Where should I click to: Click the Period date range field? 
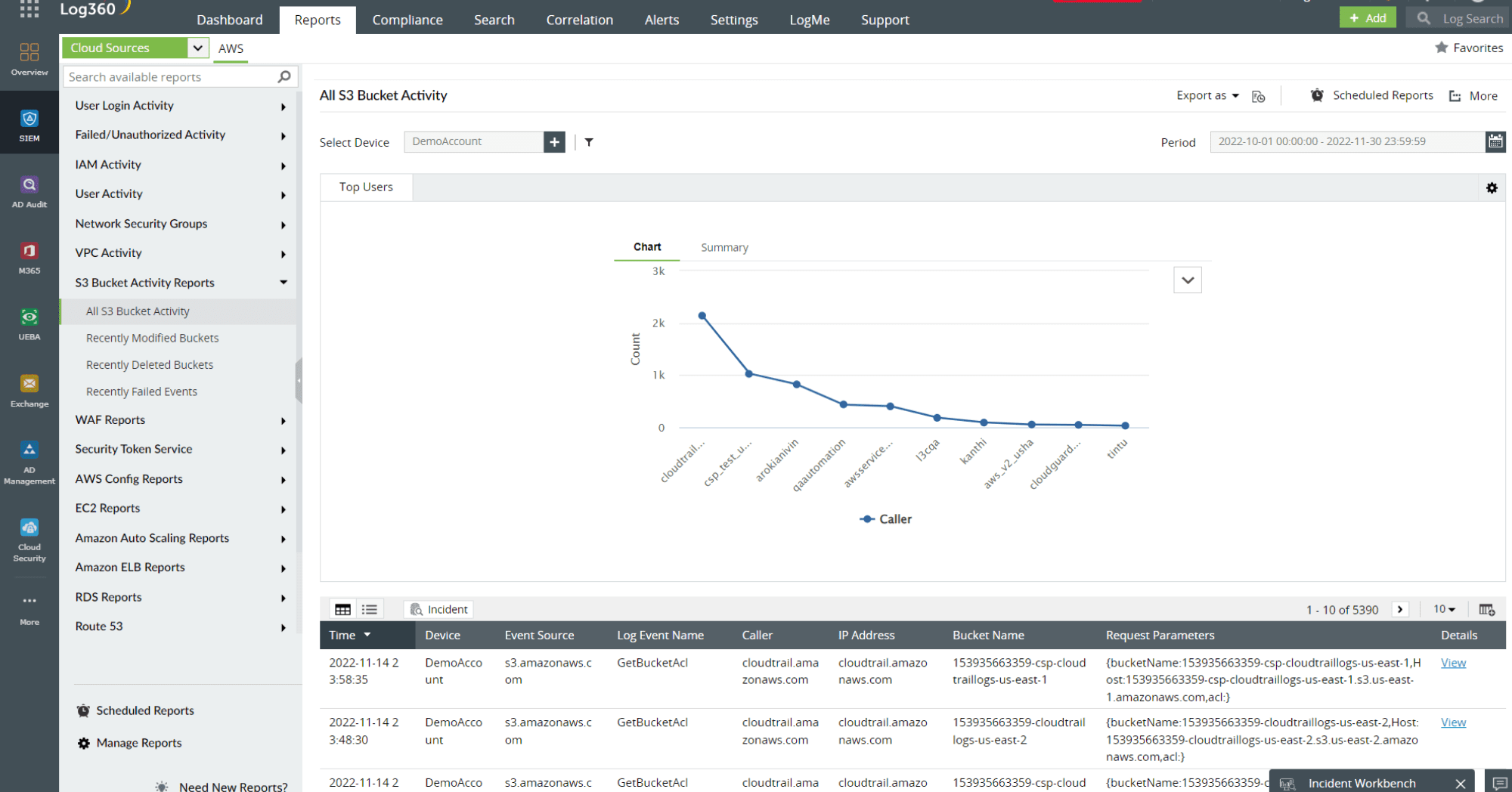(x=1346, y=141)
